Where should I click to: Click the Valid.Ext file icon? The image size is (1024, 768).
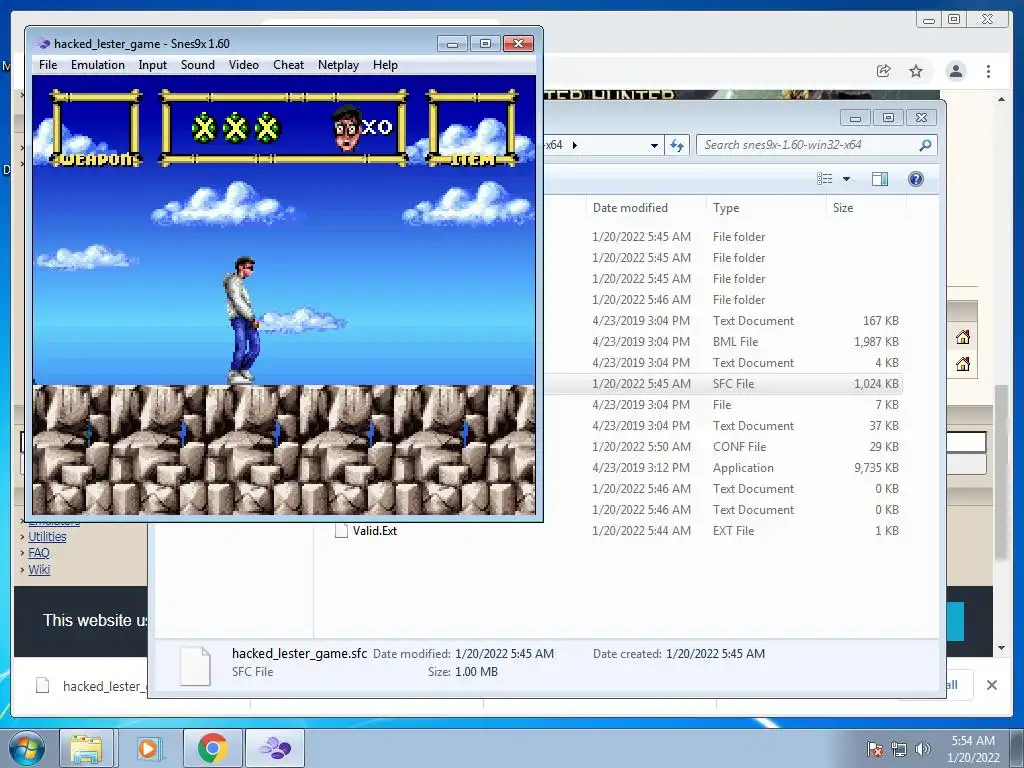click(341, 530)
